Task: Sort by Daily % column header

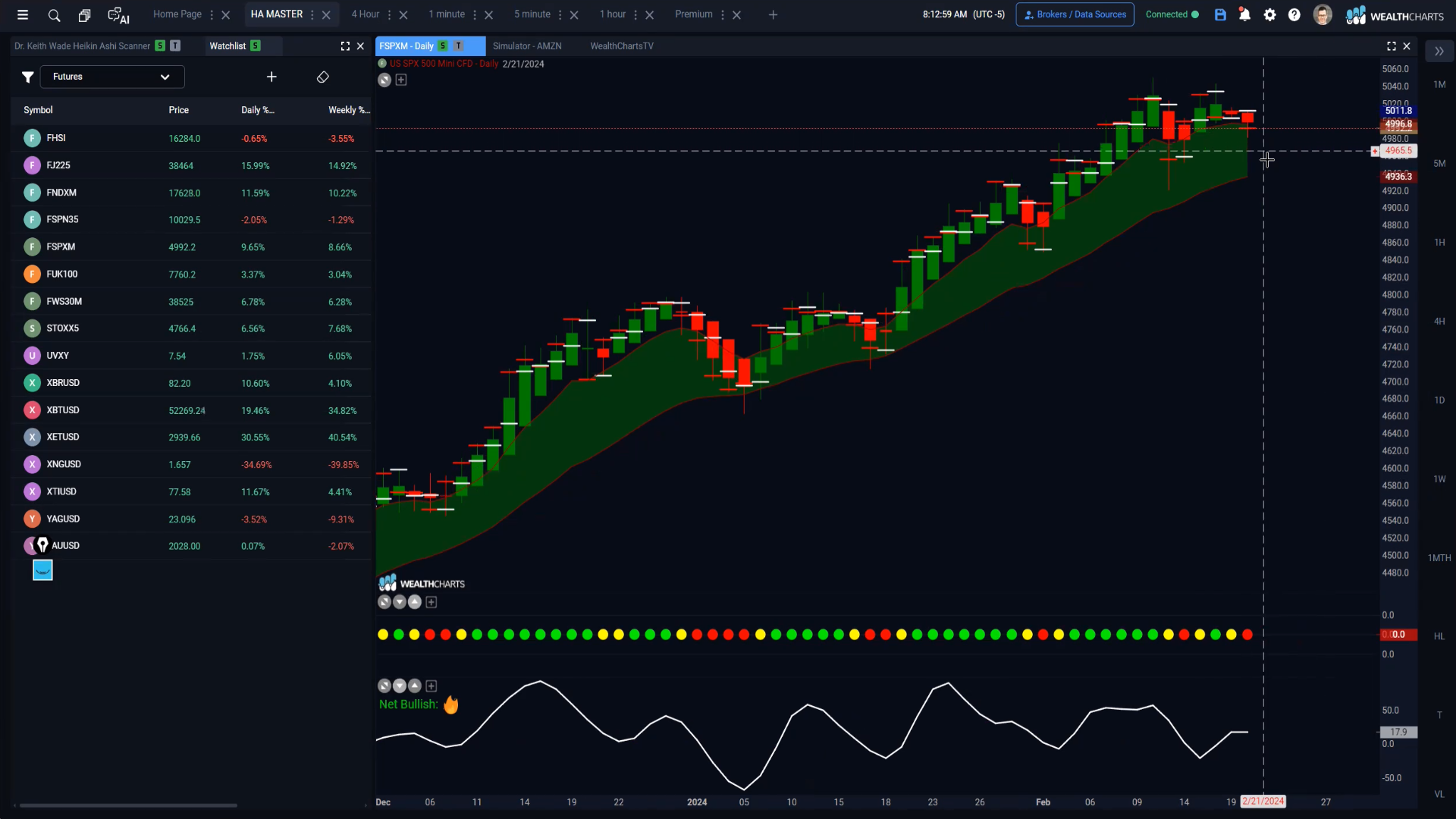Action: click(x=258, y=111)
